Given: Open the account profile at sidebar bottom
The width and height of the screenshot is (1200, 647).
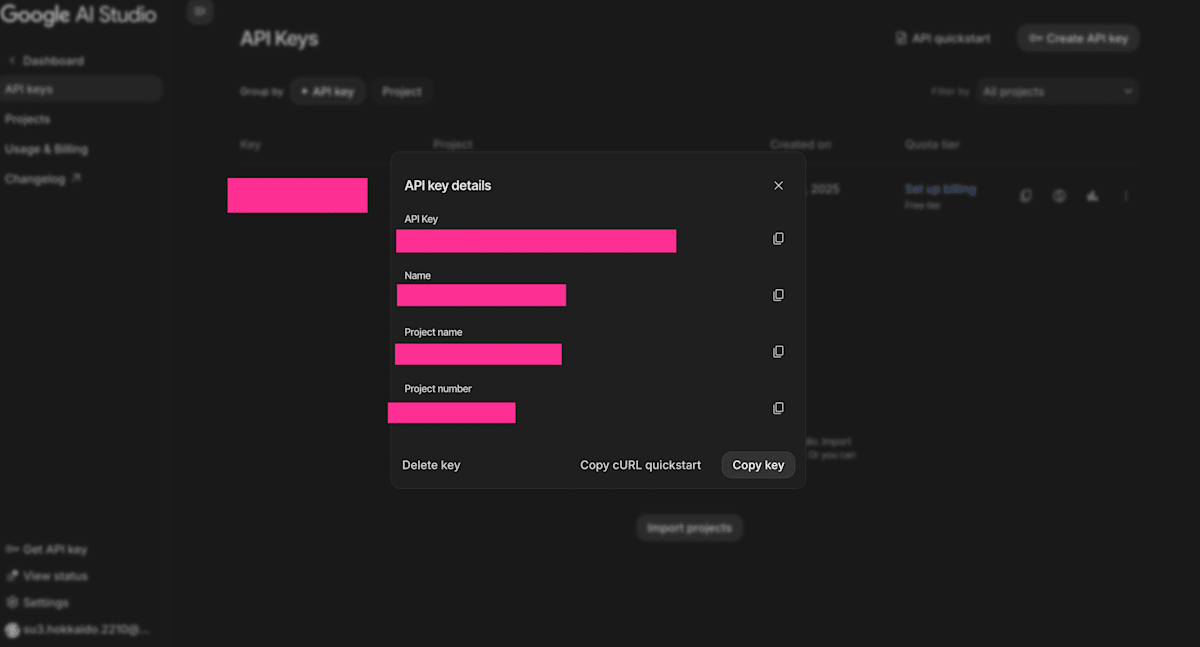Looking at the screenshot, I should [x=78, y=630].
